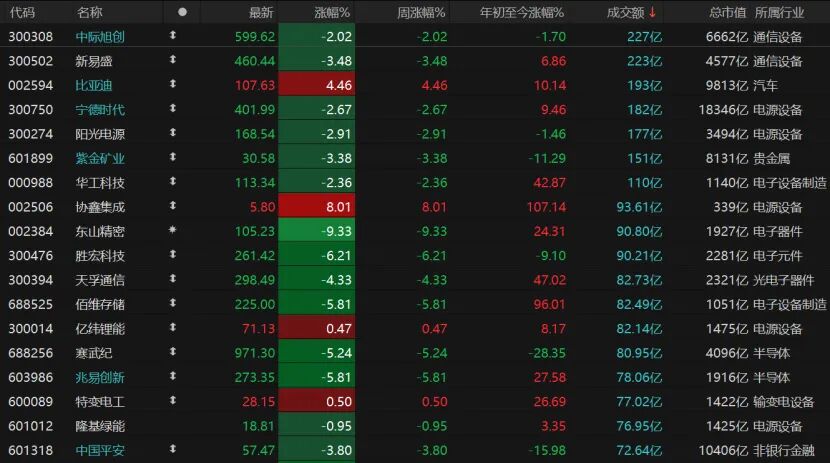Click the marker icon in the 中际旭创 row
Screen dimensions: 830x463
click(x=173, y=35)
